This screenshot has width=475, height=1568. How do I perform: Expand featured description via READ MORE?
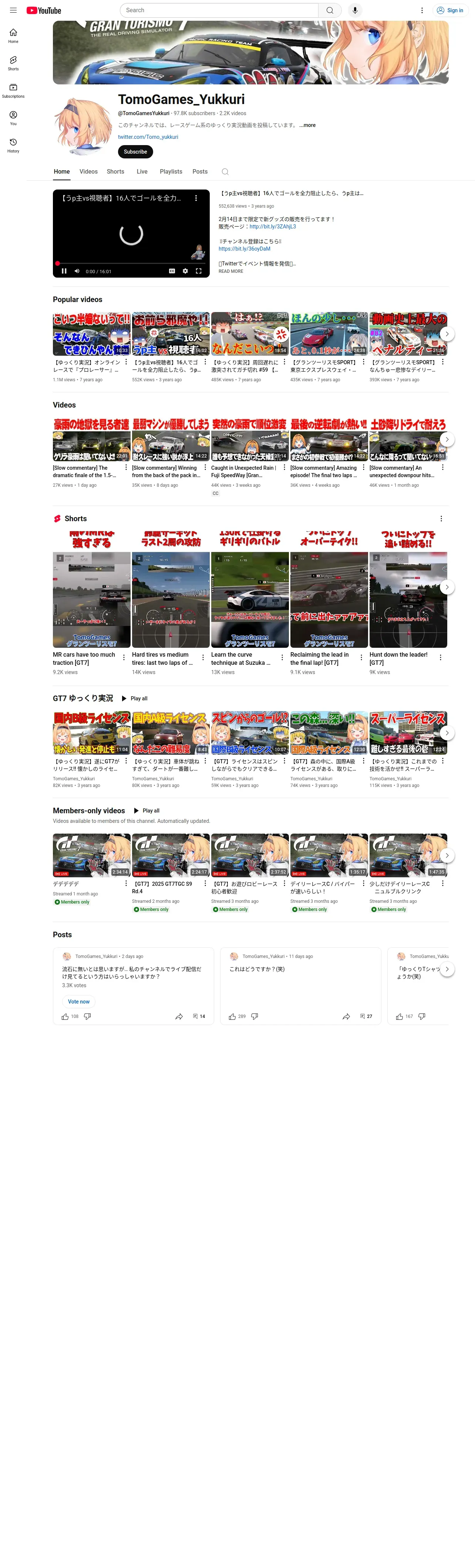tap(230, 271)
